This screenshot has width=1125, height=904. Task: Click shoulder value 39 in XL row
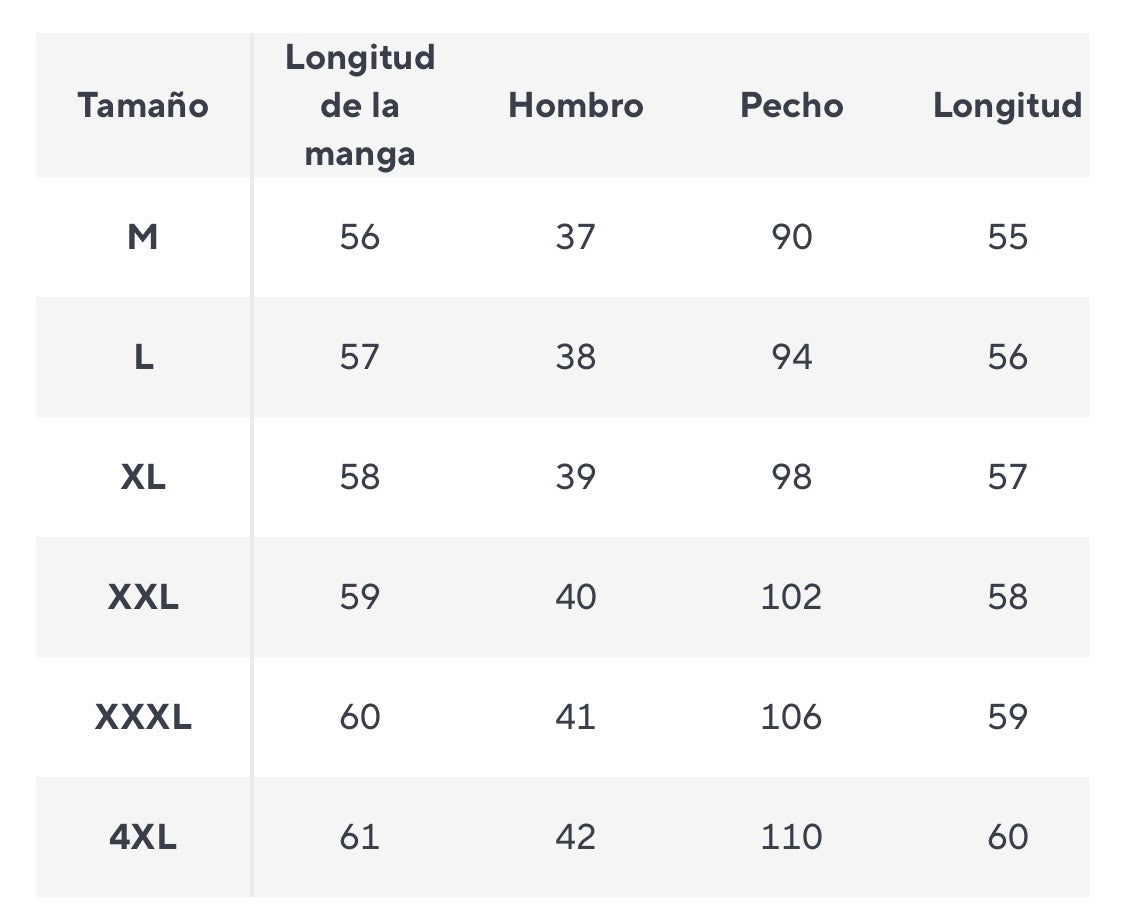pyautogui.click(x=576, y=477)
